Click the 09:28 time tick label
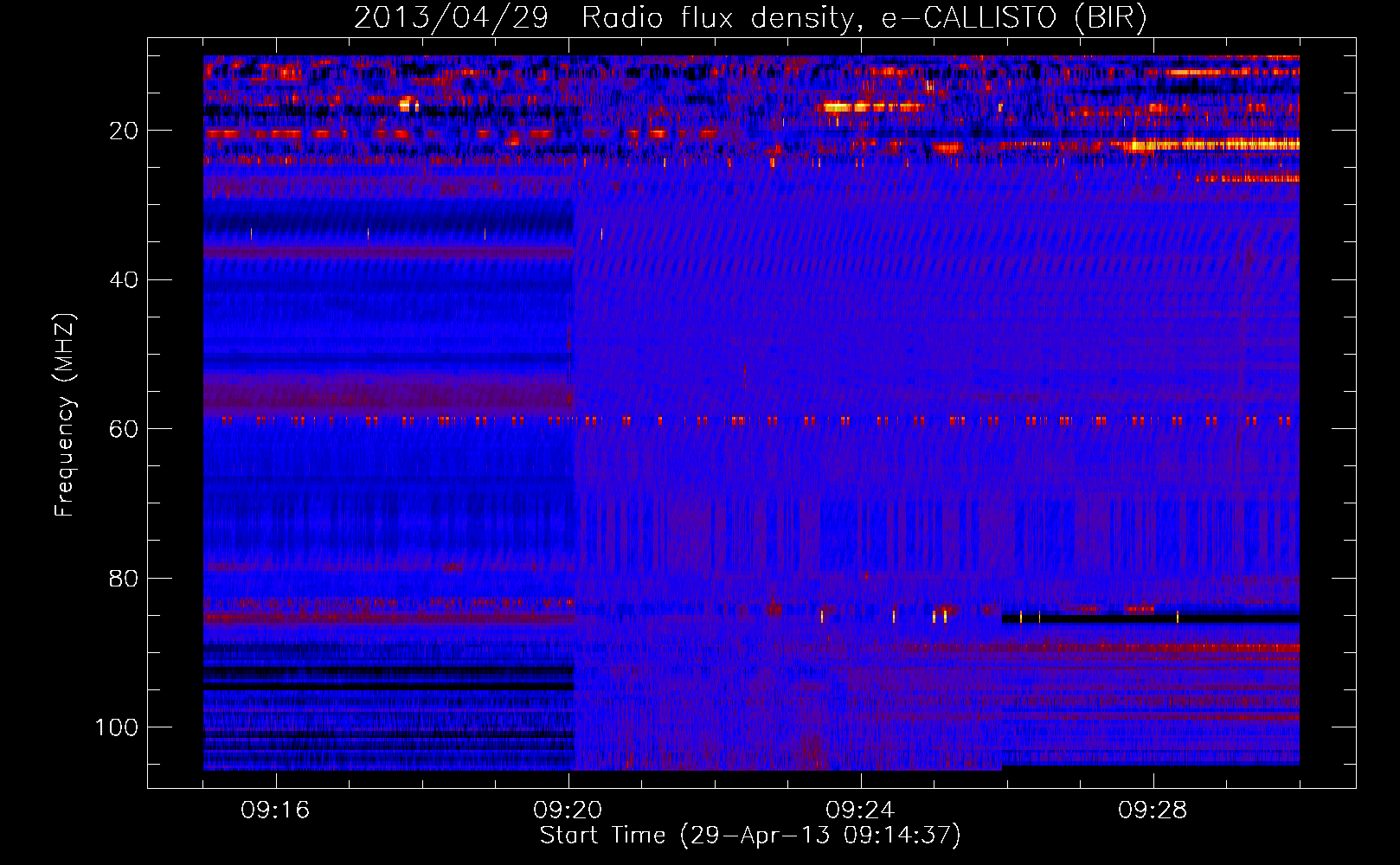Screen dimensions: 1400x865 coord(1153,811)
